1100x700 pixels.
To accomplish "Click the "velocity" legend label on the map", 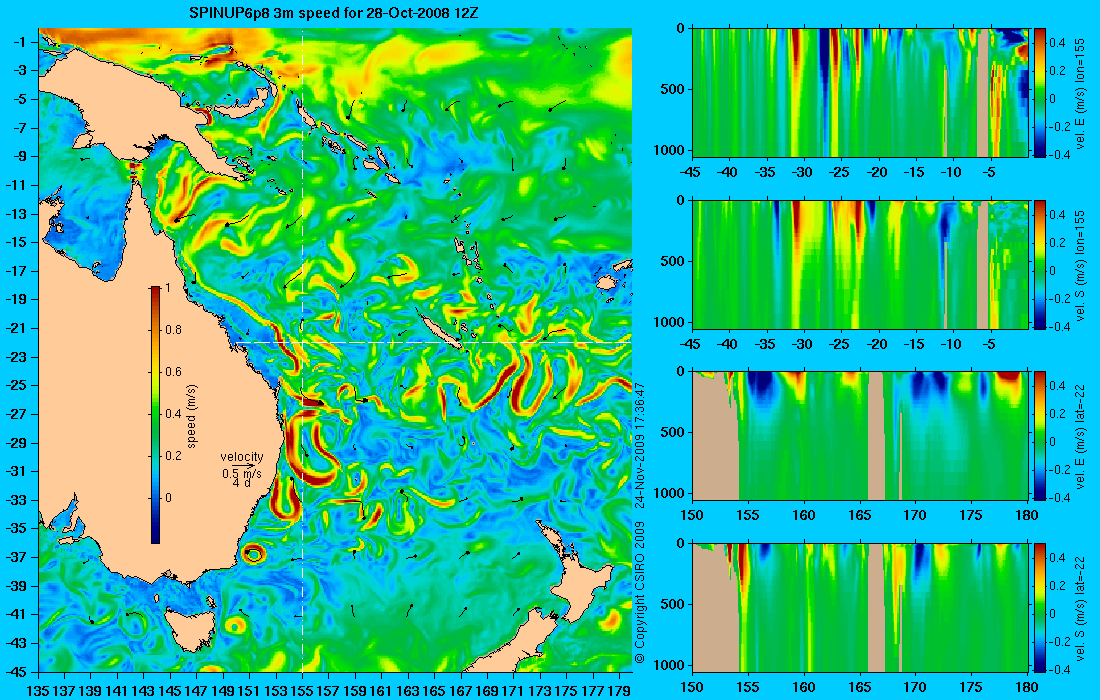I will click(241, 457).
